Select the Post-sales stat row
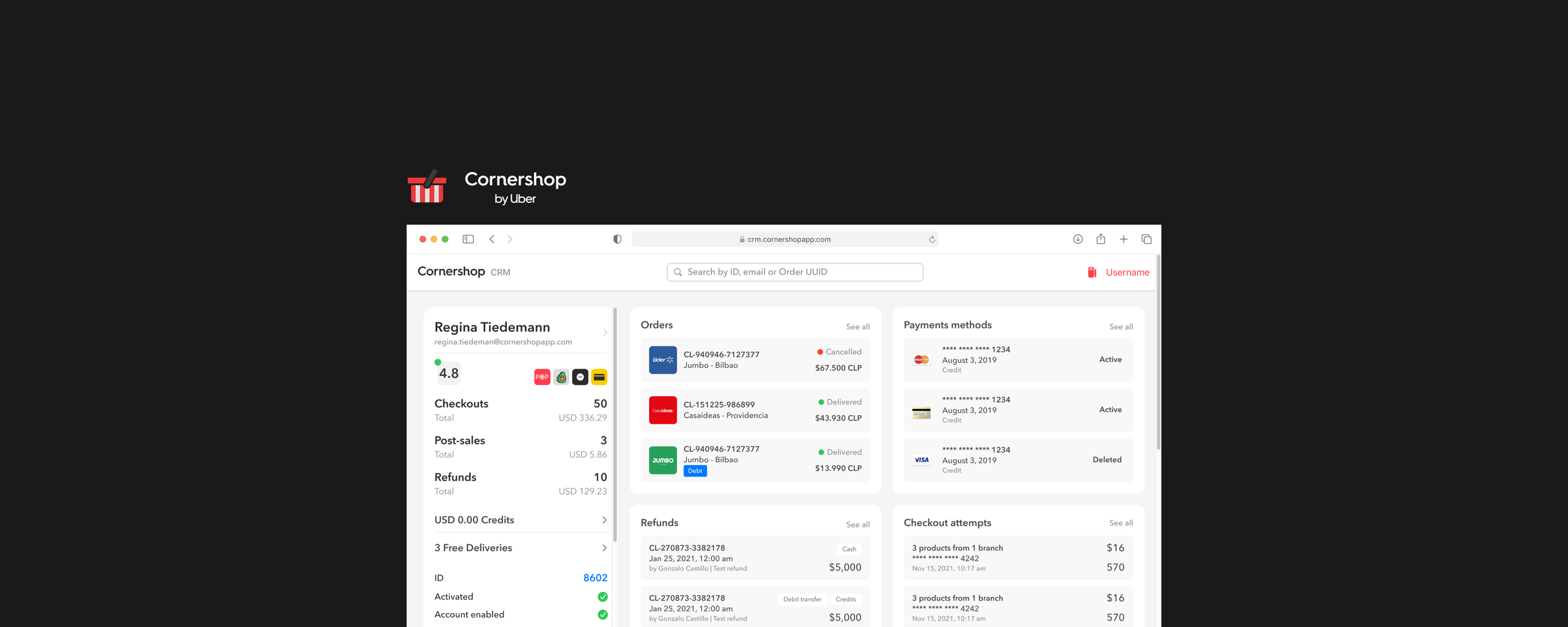1568x627 pixels. click(x=521, y=447)
